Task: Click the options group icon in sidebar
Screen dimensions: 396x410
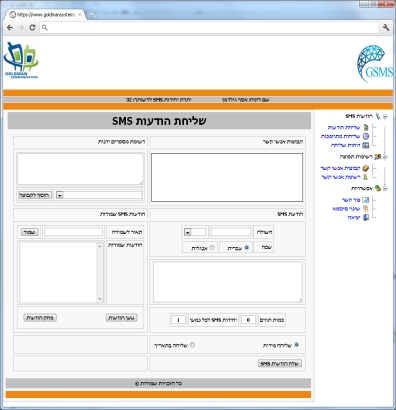Action: tap(377, 188)
